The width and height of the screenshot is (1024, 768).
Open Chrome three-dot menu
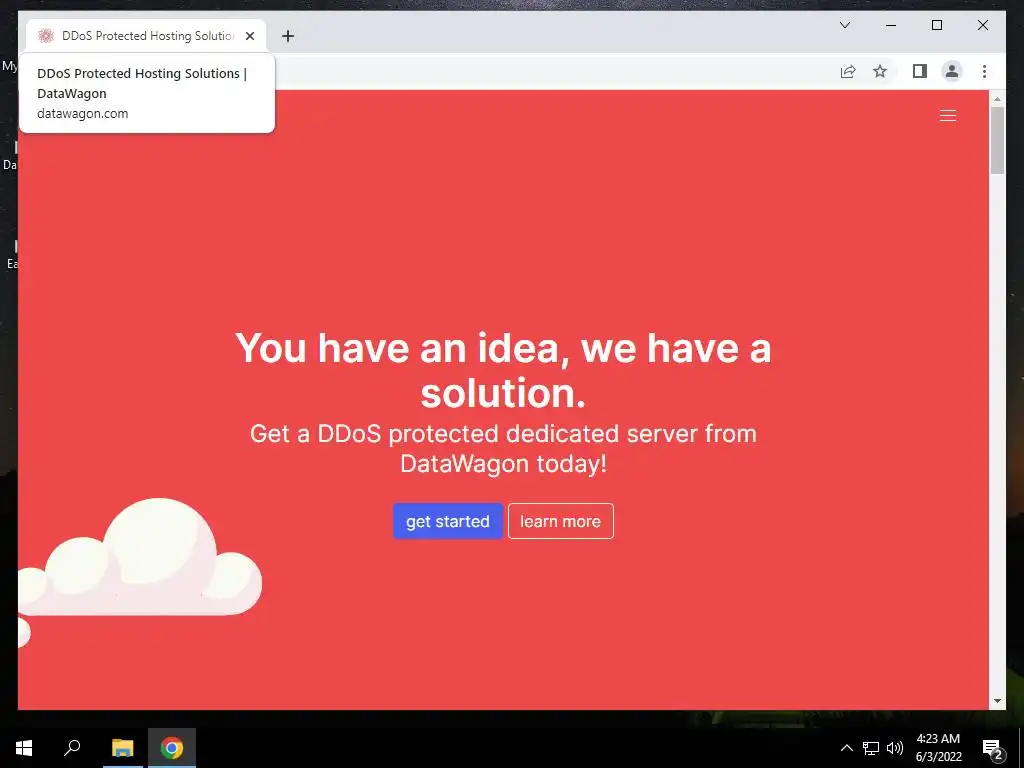pyautogui.click(x=984, y=71)
